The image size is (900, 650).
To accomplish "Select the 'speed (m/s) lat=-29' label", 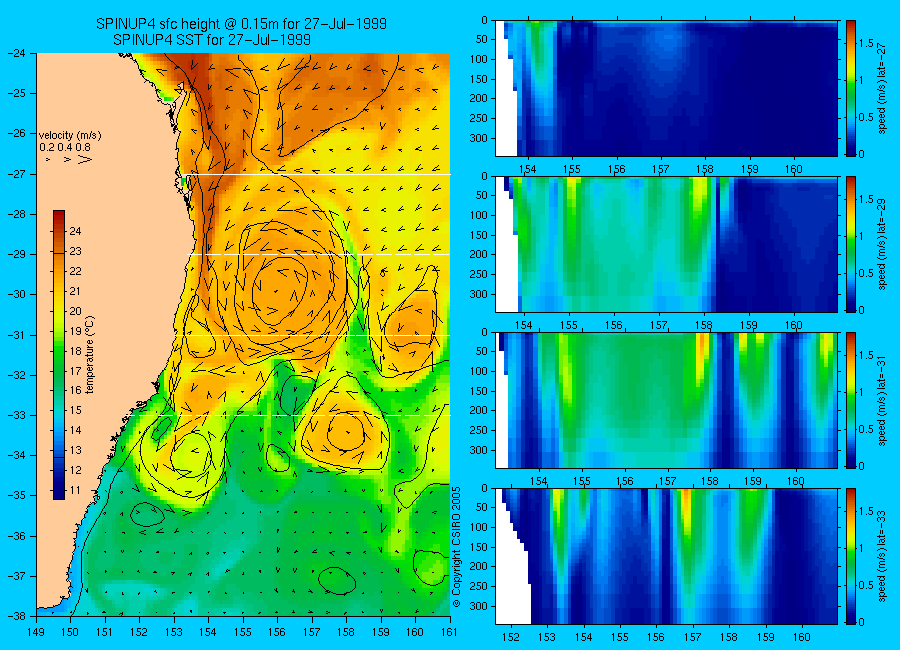I will click(882, 246).
